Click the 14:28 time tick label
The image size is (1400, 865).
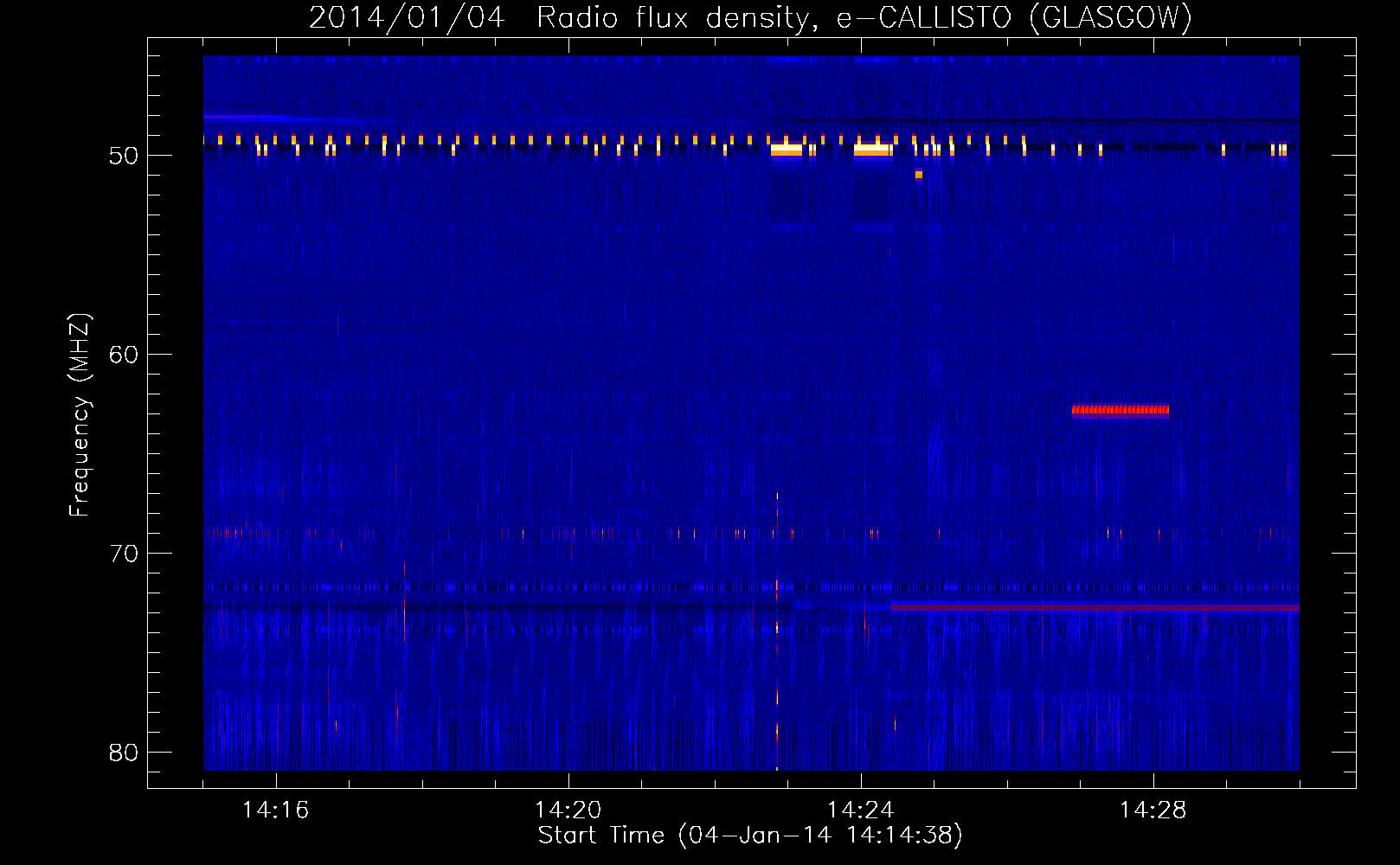[x=1153, y=810]
